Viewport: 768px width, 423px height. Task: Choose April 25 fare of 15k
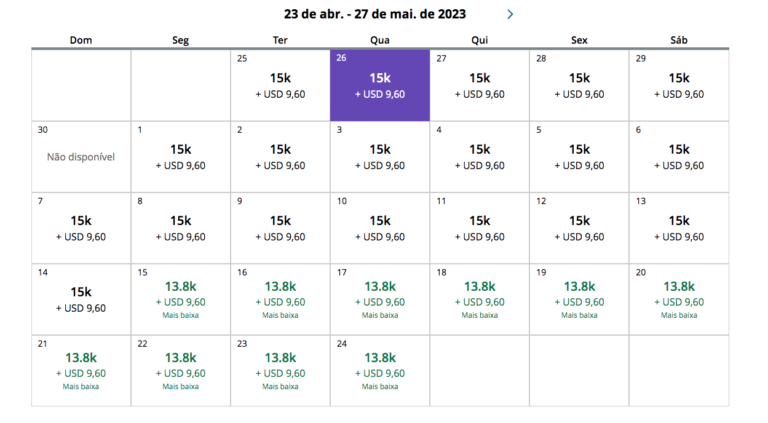coord(280,85)
